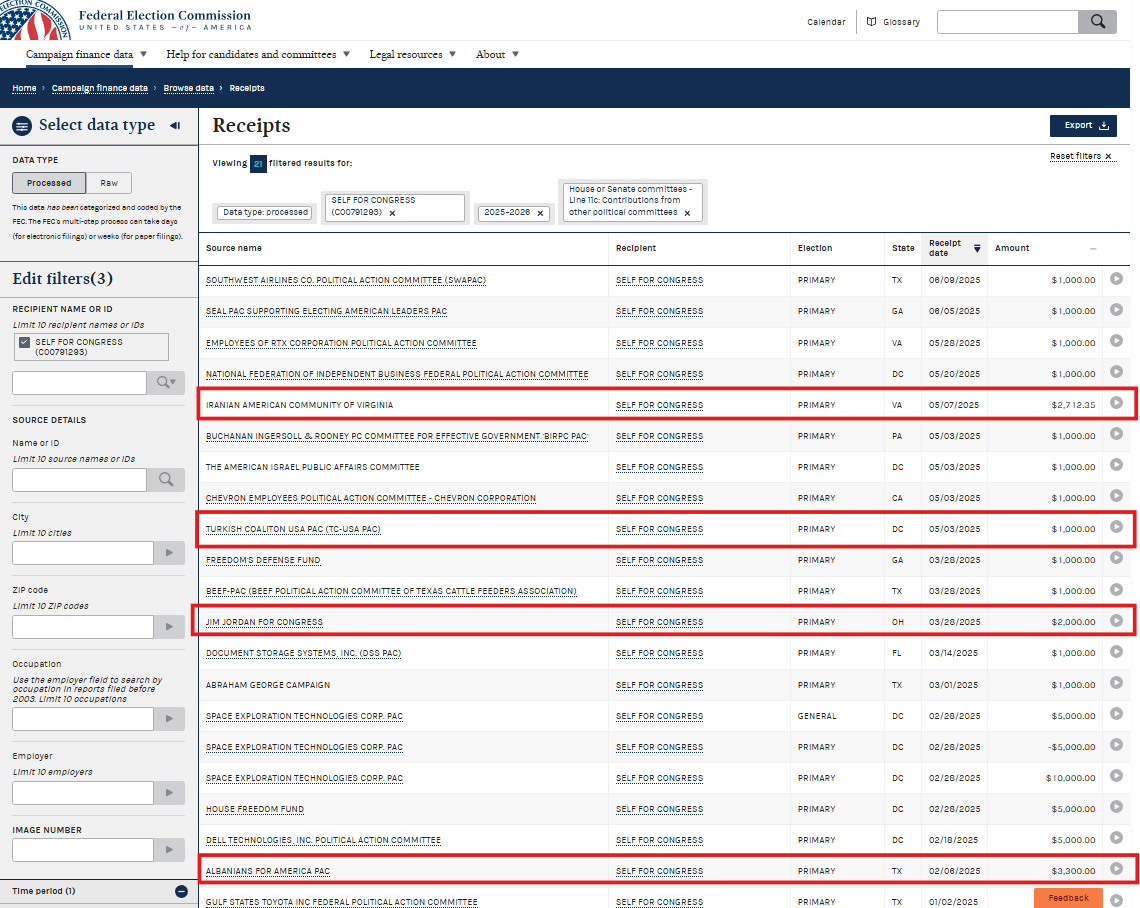The width and height of the screenshot is (1140, 908).
Task: Open Freedom's Defense Fund source link
Action: point(263,561)
